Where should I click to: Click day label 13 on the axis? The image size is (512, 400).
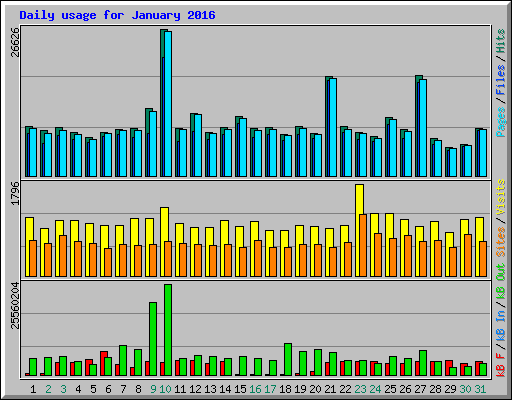click(210, 389)
